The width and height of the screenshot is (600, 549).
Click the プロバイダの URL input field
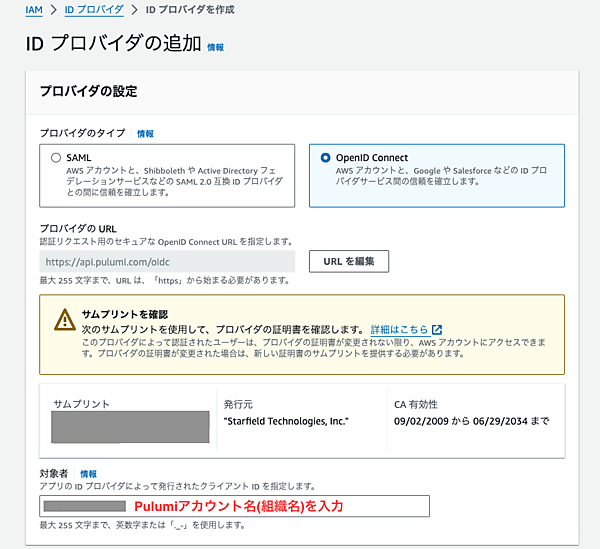pyautogui.click(x=167, y=262)
